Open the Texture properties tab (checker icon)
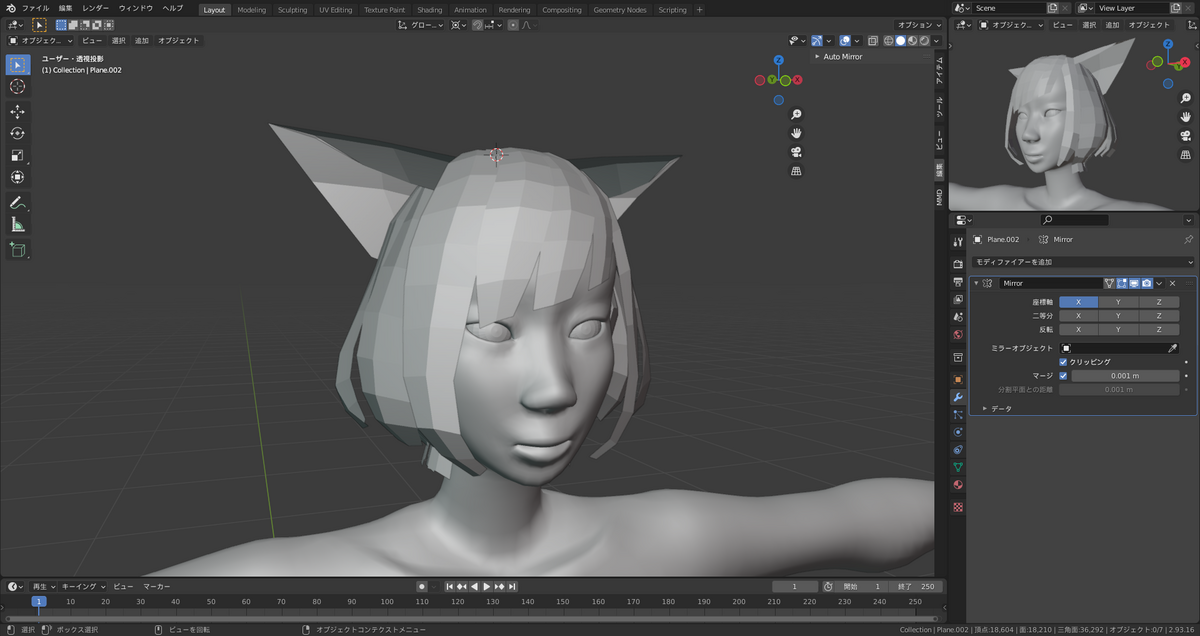 (958, 507)
